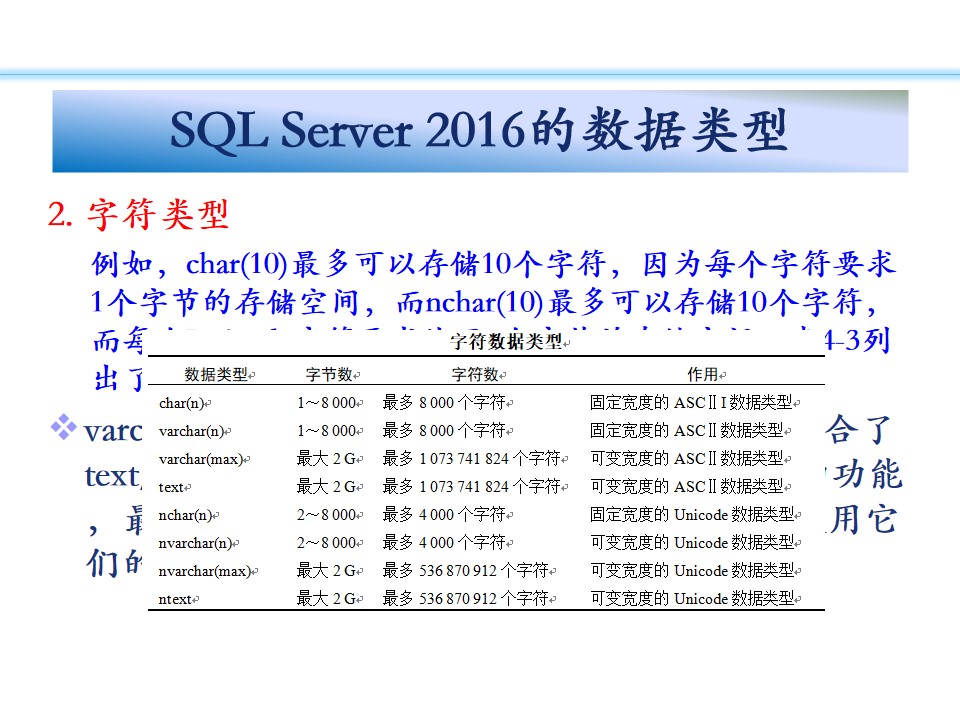960x720 pixels.
Task: Click '2～8 000' in the nchar(n) row
Action: pyautogui.click(x=327, y=516)
